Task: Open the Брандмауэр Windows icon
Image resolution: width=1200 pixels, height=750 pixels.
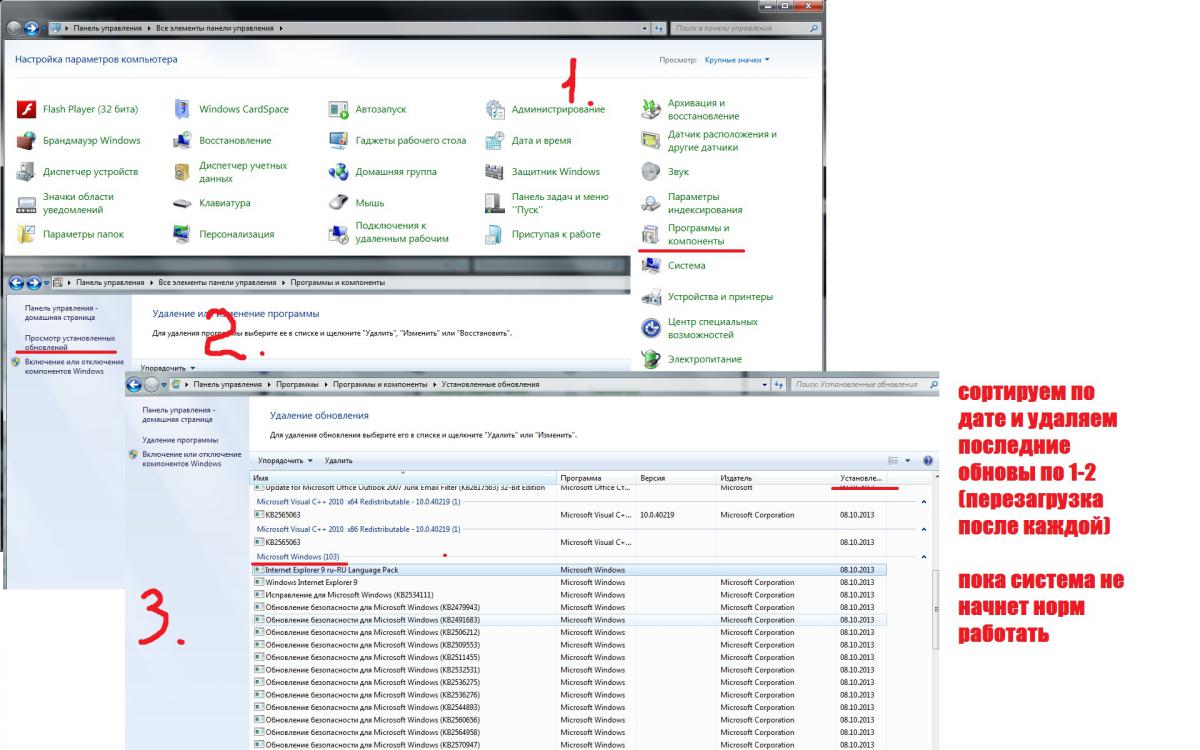Action: [x=27, y=140]
